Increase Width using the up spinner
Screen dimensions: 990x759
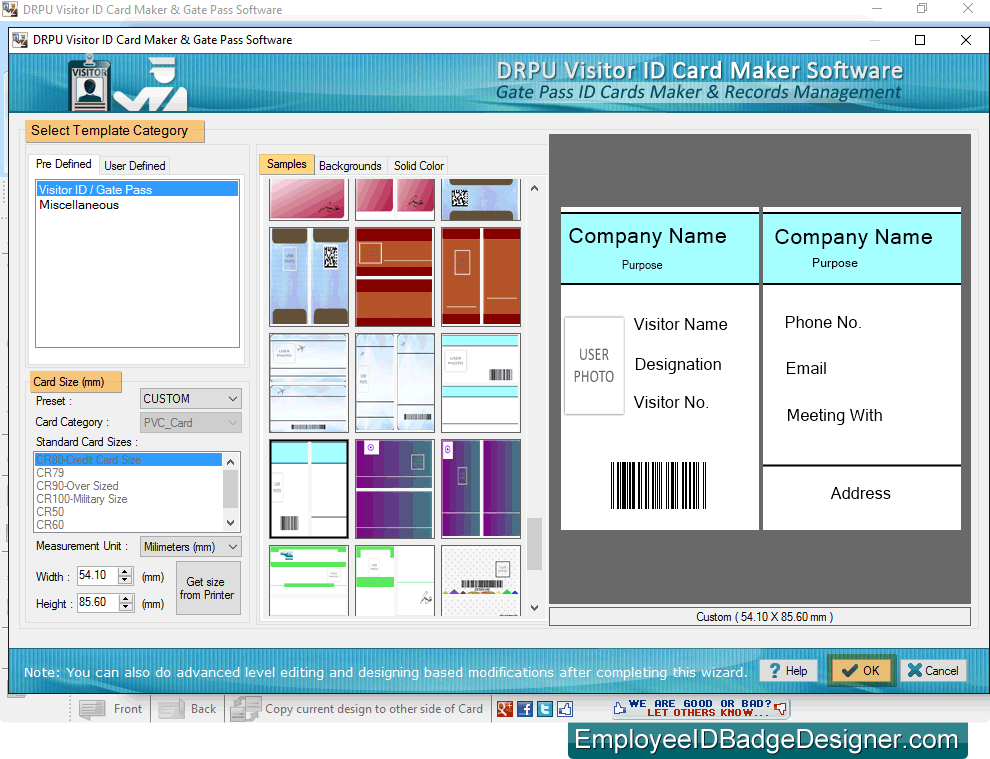[x=125, y=571]
